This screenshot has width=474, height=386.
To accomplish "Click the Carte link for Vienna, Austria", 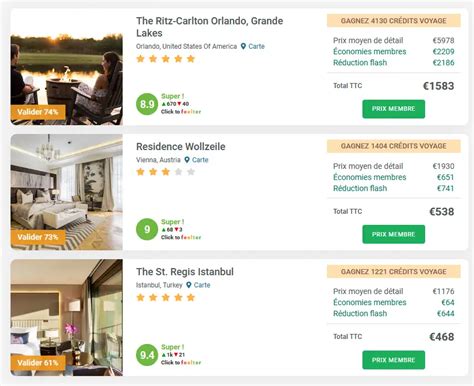I will 200,160.
